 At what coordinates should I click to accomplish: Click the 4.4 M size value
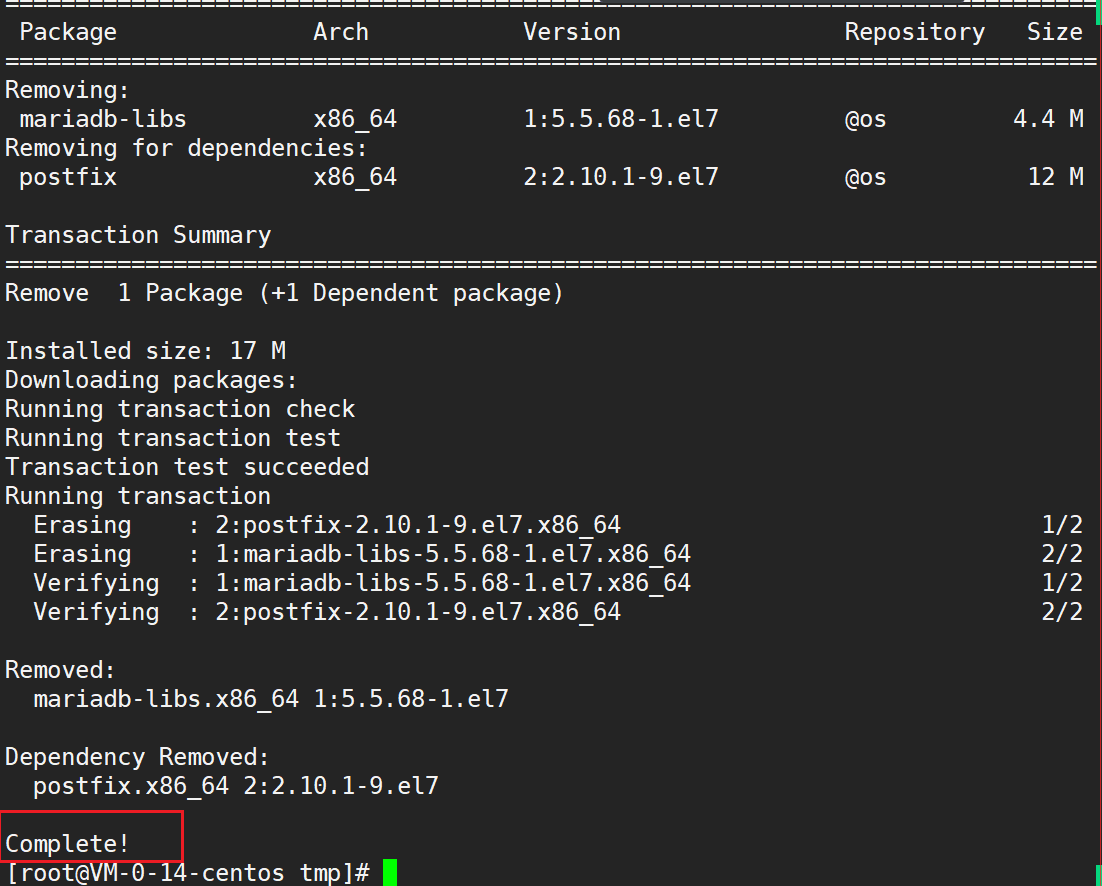1047,119
